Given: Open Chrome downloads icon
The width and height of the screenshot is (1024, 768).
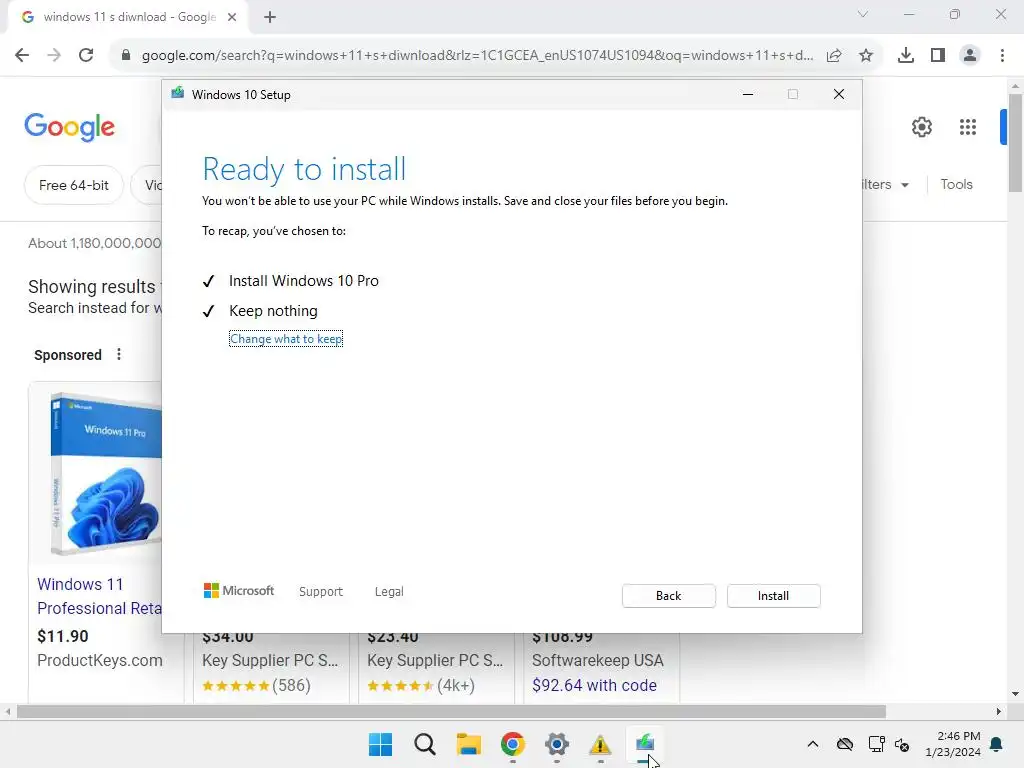Looking at the screenshot, I should coord(906,56).
